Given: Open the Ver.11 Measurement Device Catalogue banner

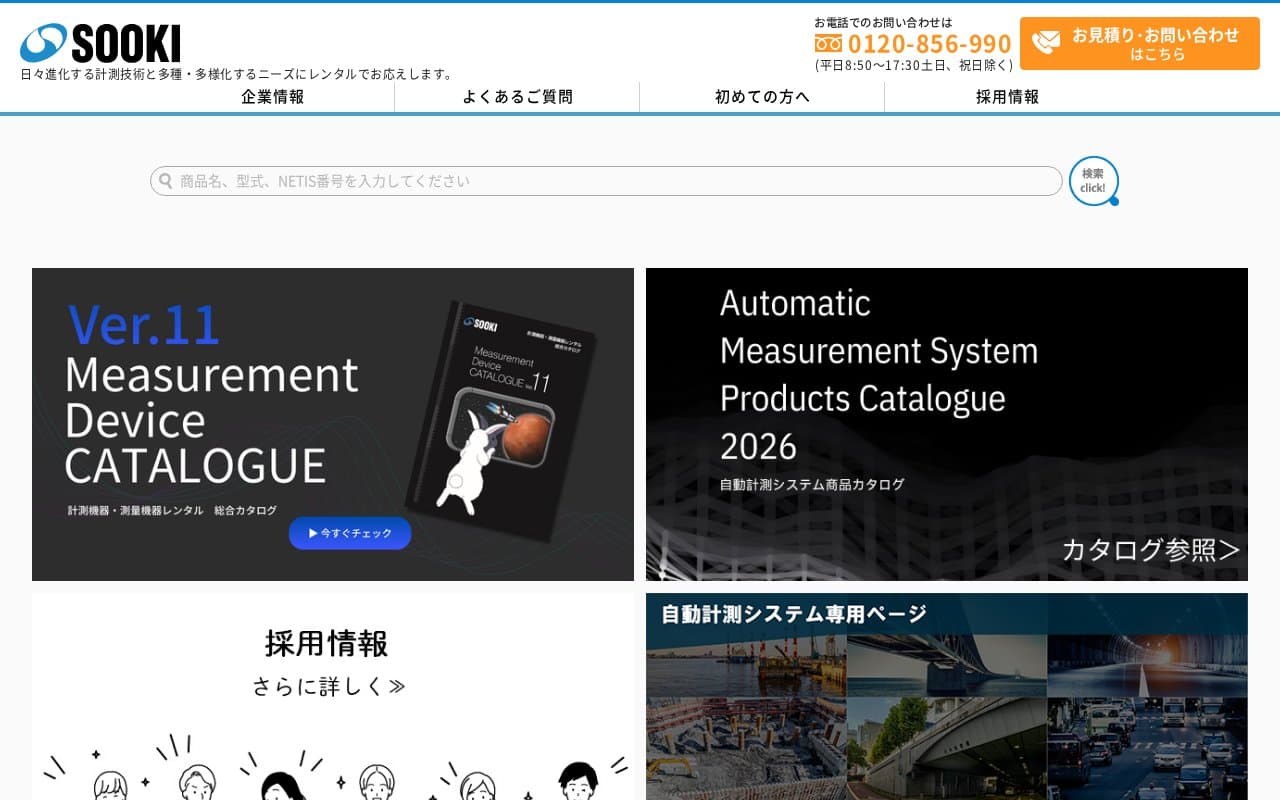Looking at the screenshot, I should [x=333, y=424].
